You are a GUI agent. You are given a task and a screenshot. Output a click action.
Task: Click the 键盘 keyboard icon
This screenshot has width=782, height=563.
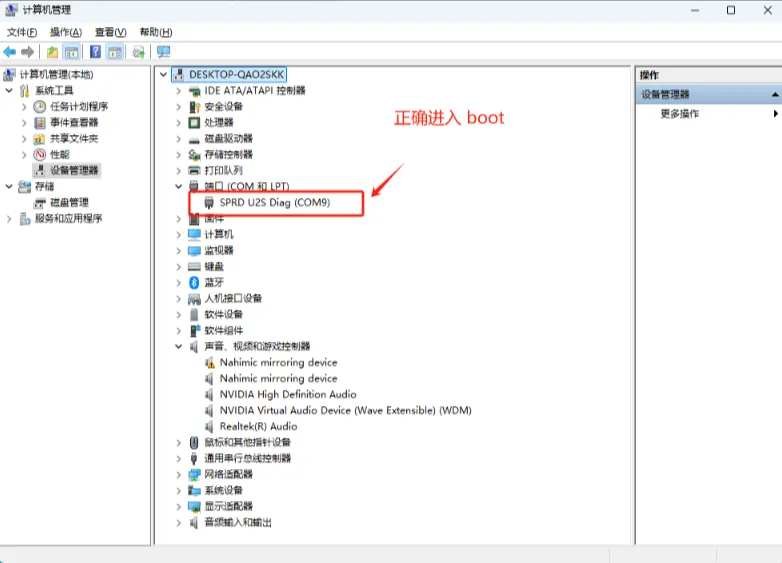tap(194, 267)
